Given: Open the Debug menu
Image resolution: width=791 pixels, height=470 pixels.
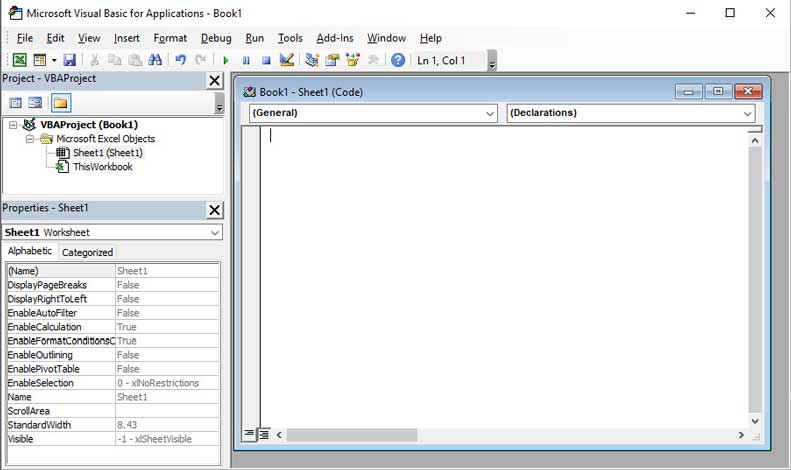Looking at the screenshot, I should [x=216, y=38].
